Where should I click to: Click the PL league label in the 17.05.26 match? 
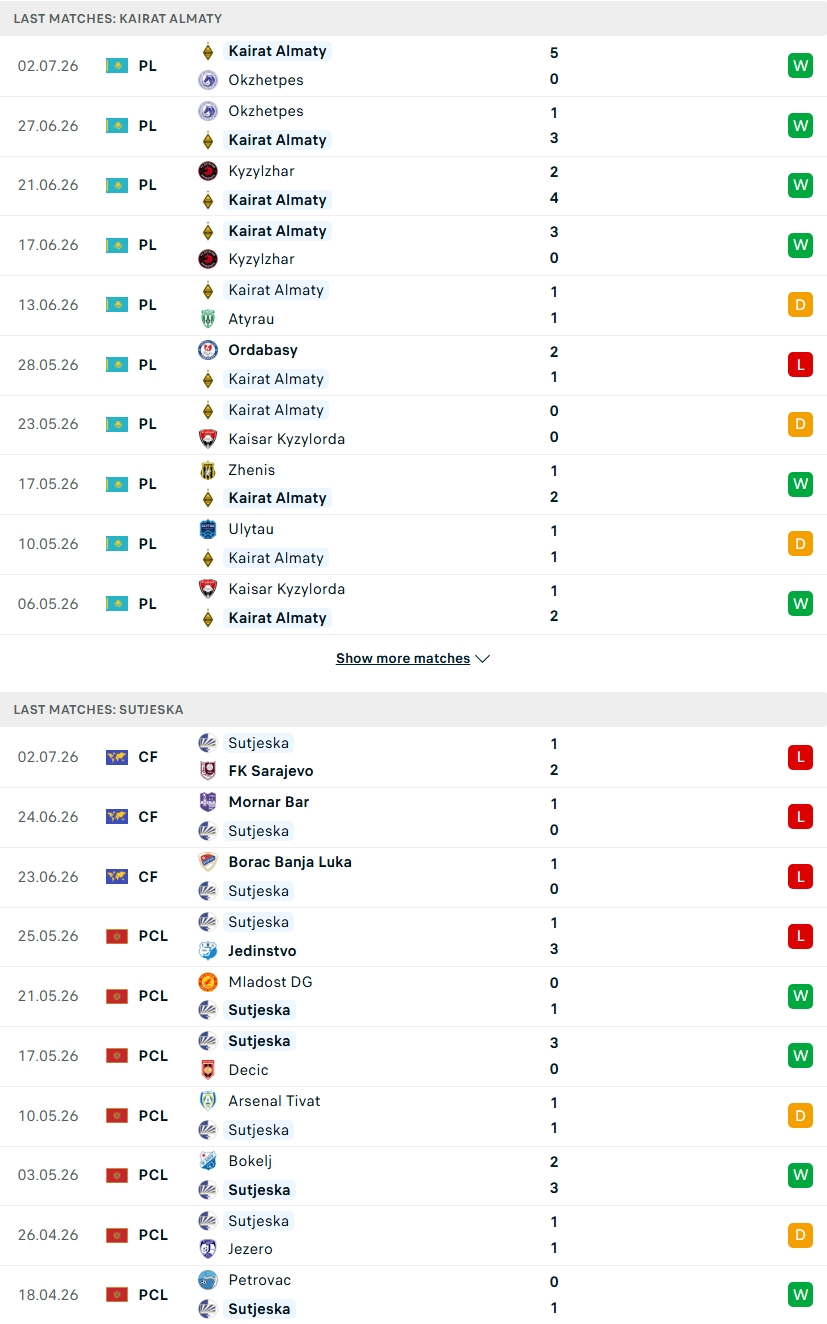(148, 484)
